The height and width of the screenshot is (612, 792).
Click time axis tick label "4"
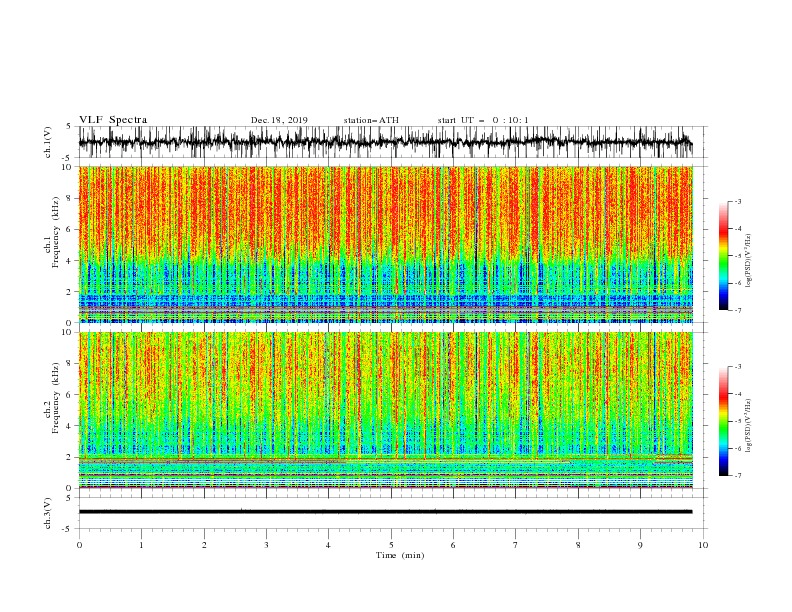coord(329,545)
